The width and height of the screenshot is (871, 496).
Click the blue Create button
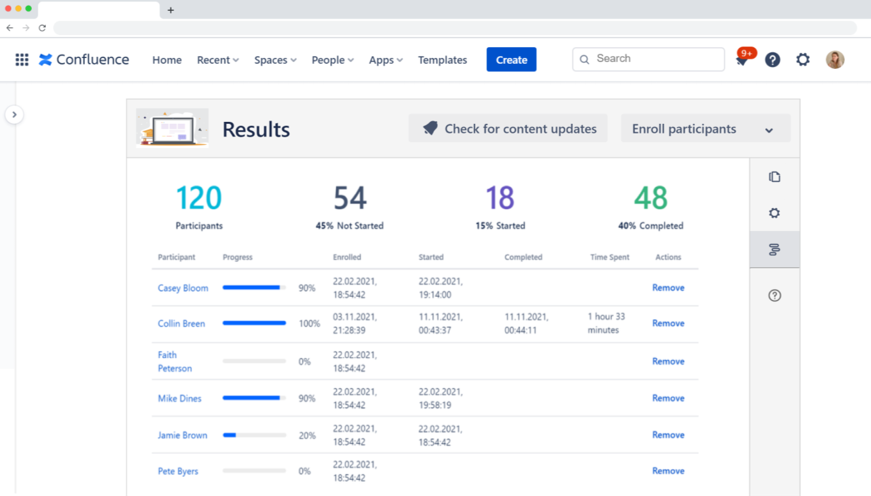coord(511,60)
